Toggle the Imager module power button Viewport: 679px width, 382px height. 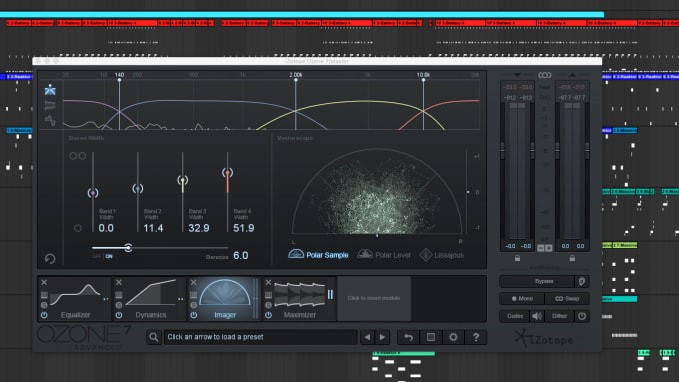click(194, 315)
